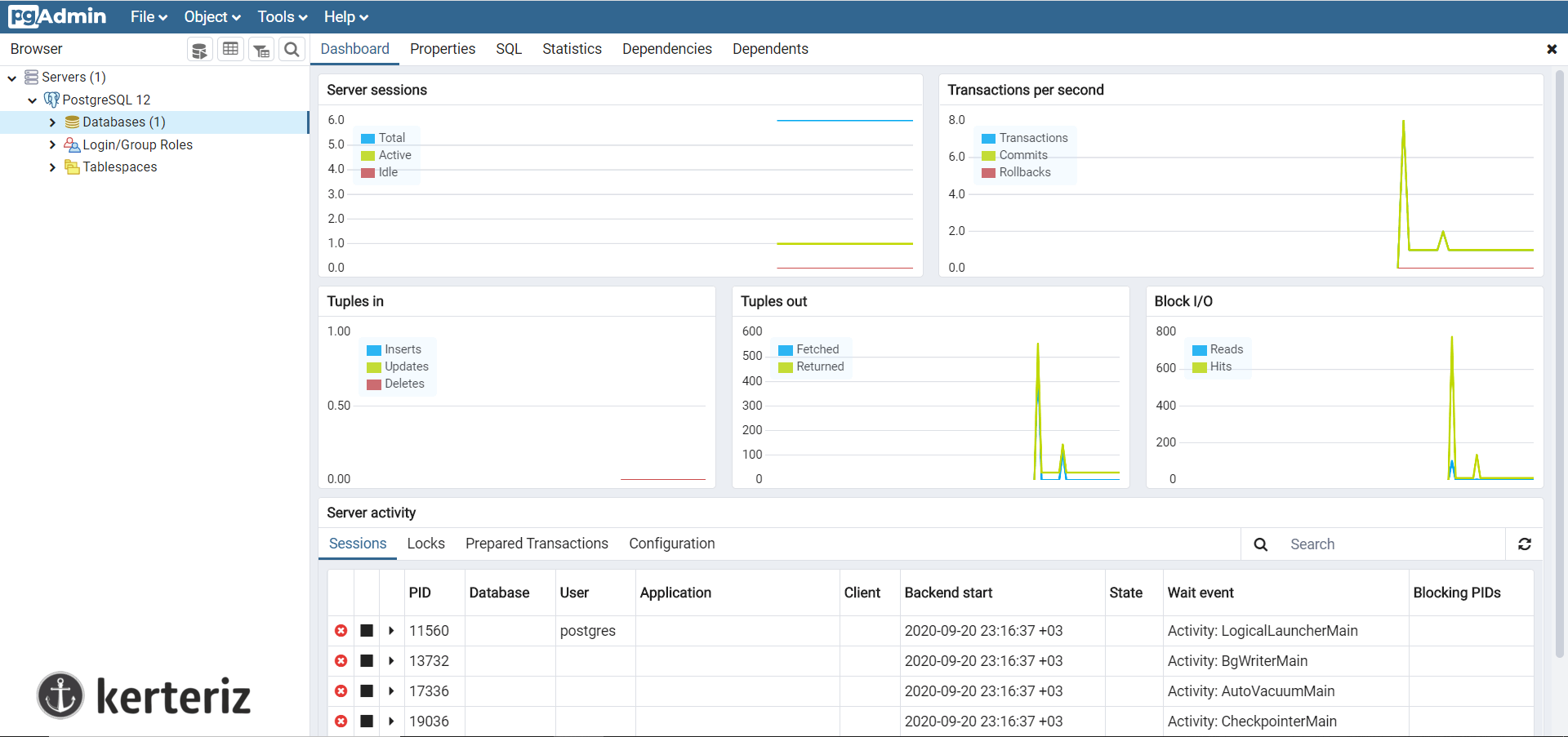Click the Hits legend swatch in Block I/O
This screenshot has width=1568, height=737.
[1200, 367]
